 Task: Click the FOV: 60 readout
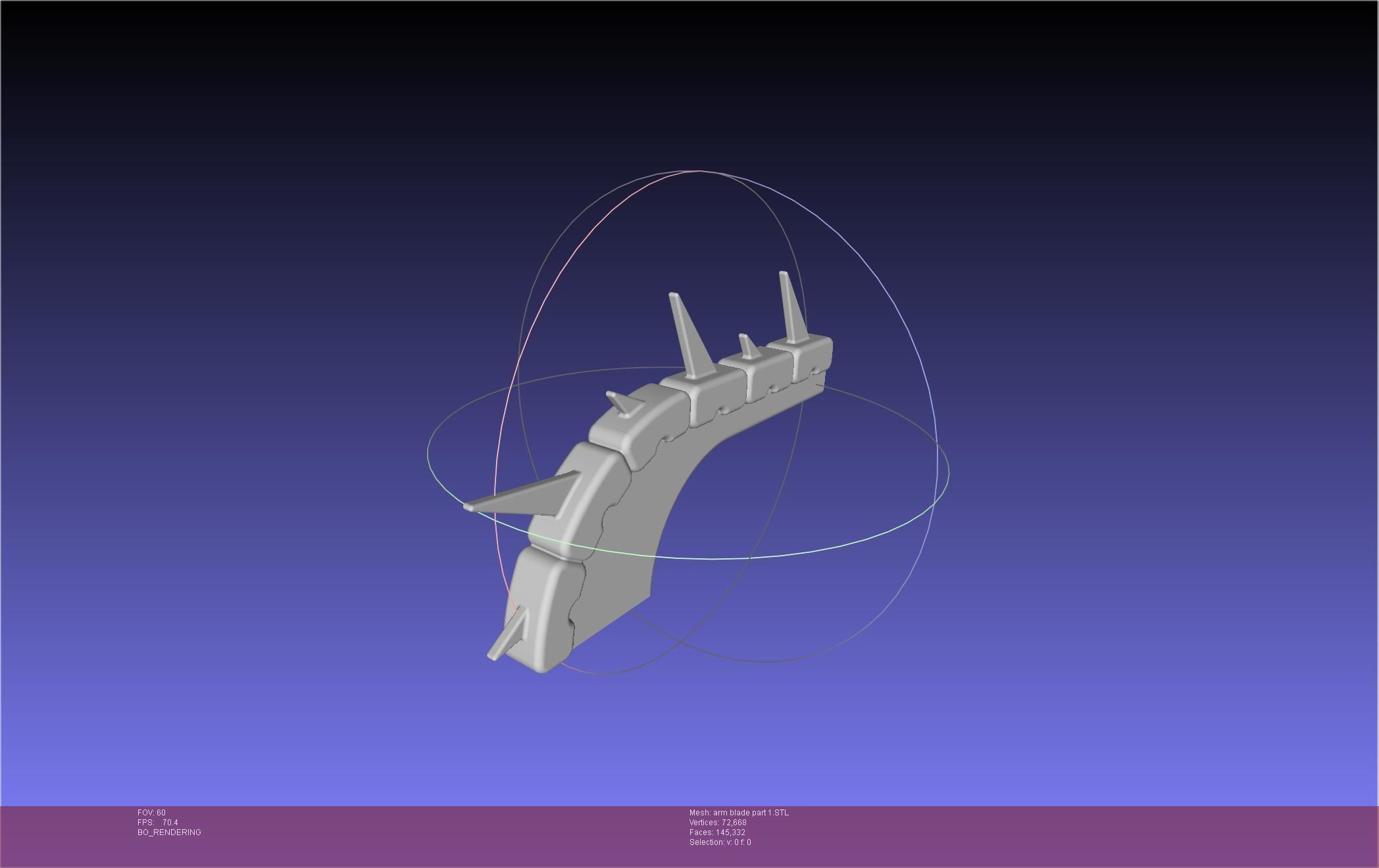pos(151,813)
